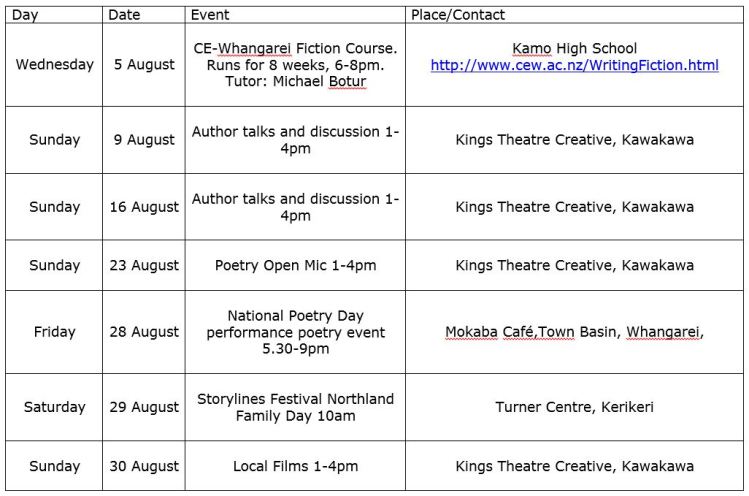This screenshot has width=749, height=496.
Task: Click the Mokaba Café, Town Basin place text
Action: click(574, 332)
